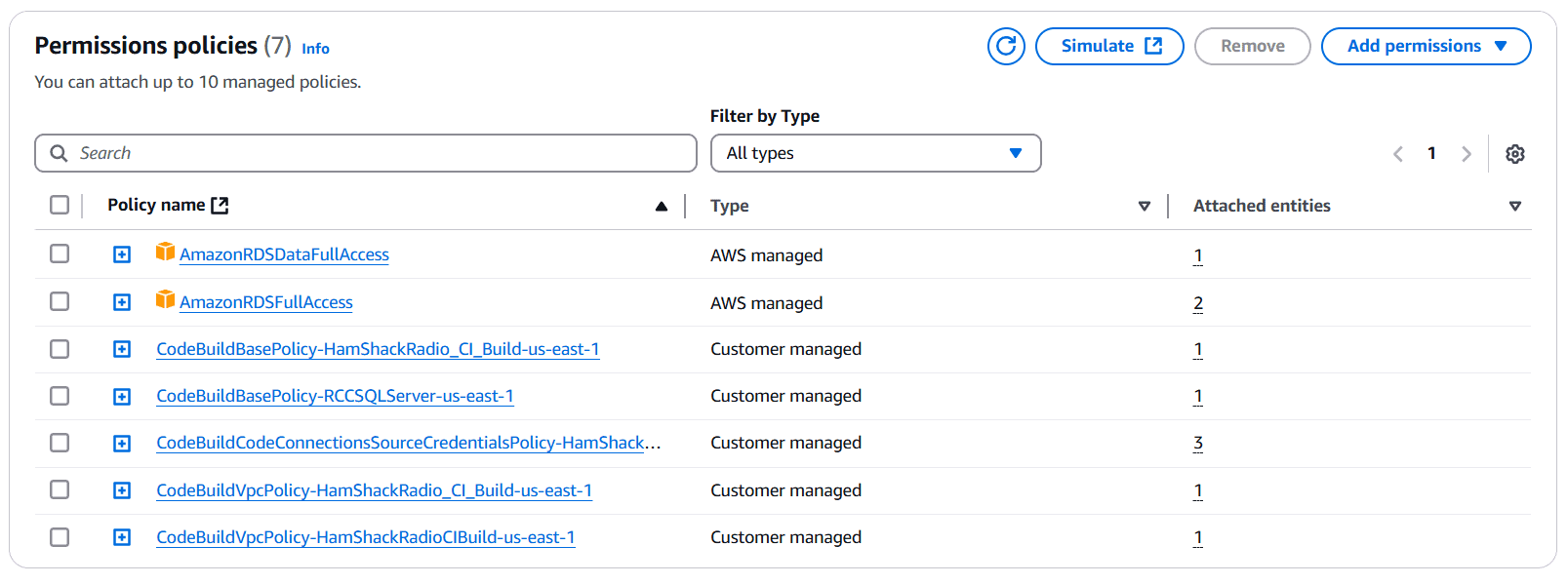Viewport: 1568px width, 585px height.
Task: Click attached entities count 3 for CodeBuildCodeConnectionsSourceCredentialsPolicy
Action: point(1198,443)
